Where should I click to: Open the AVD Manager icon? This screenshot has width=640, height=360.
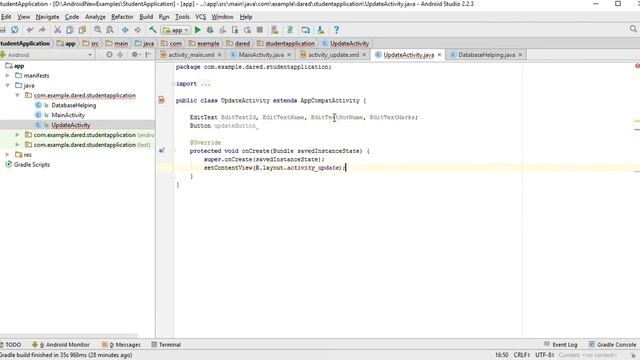(275, 30)
